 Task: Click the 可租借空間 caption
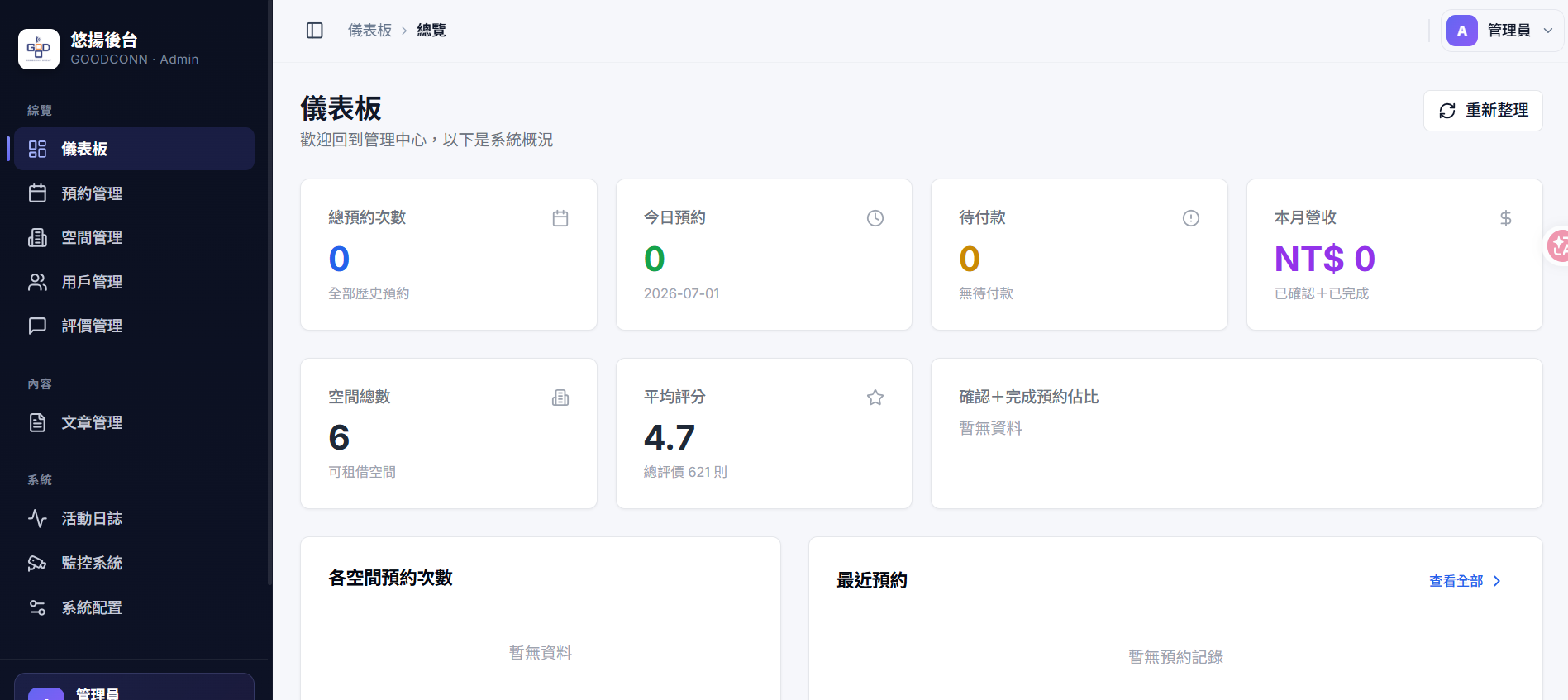tap(362, 472)
